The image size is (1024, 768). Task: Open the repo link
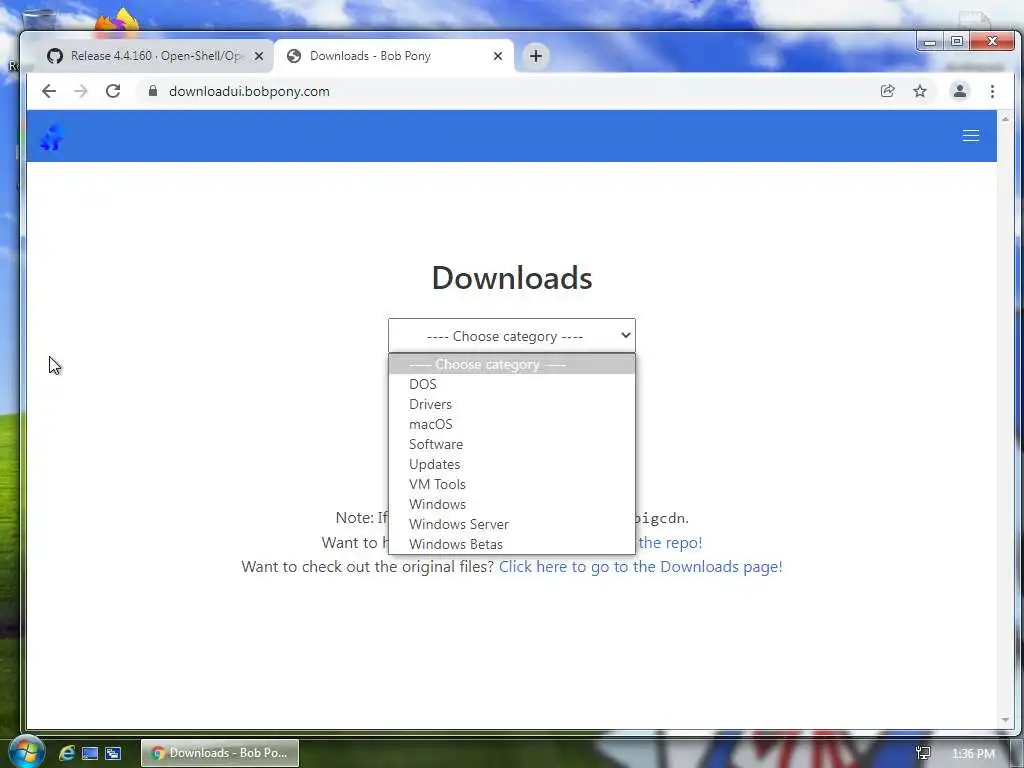[670, 543]
